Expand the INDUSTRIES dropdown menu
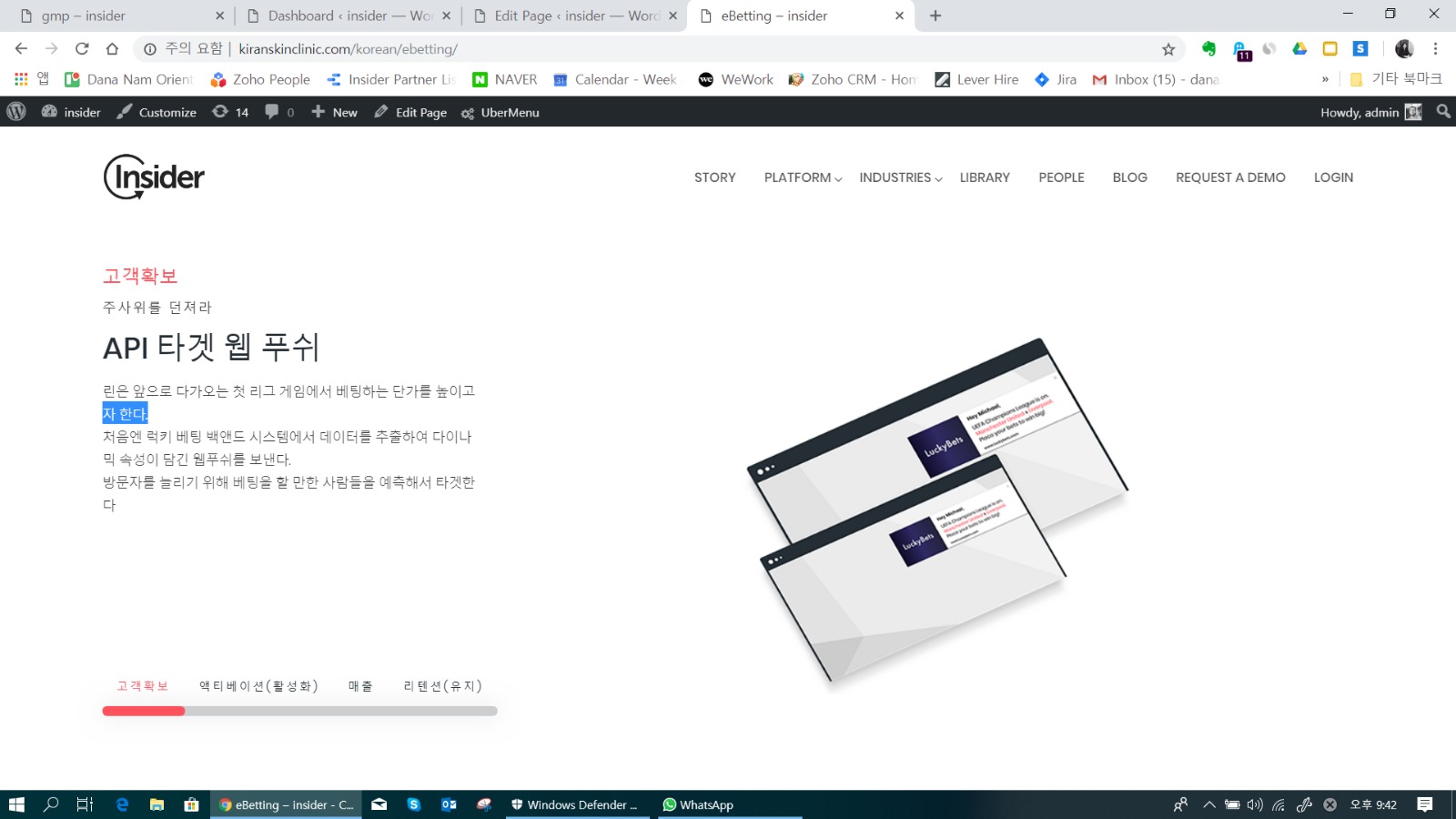This screenshot has height=819, width=1456. (900, 177)
